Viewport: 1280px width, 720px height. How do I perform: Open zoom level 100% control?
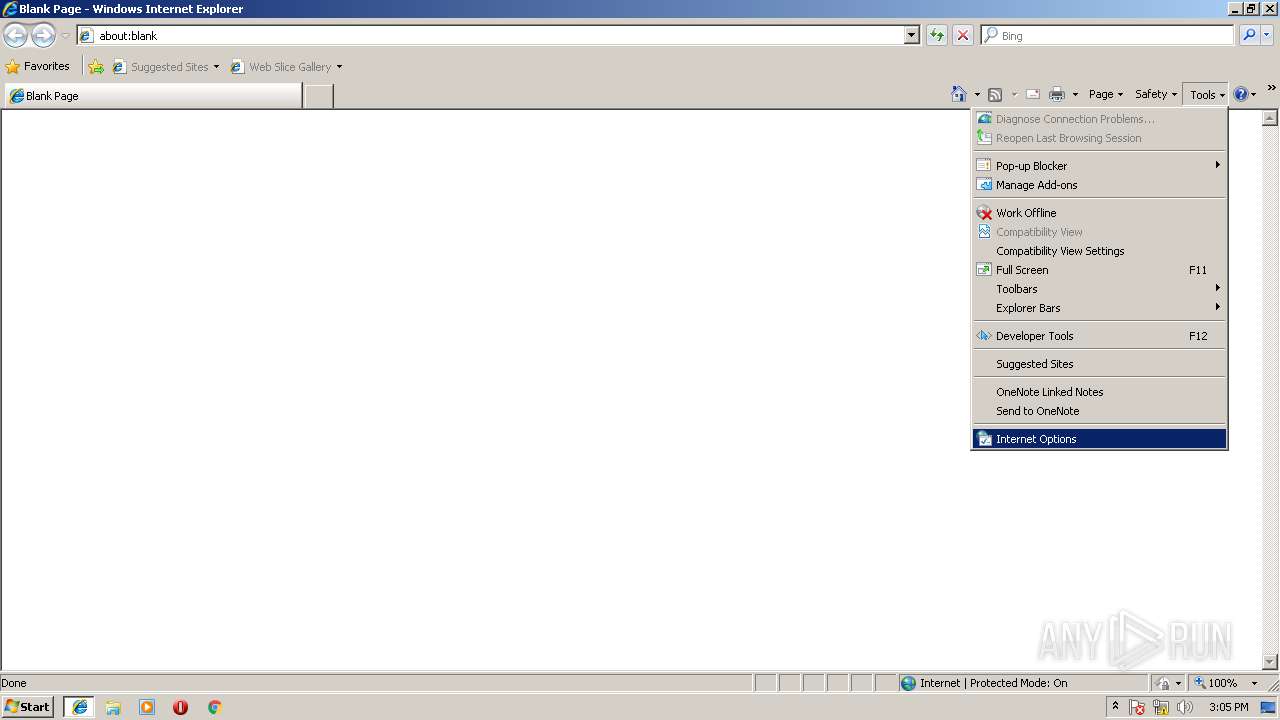coord(1226,683)
